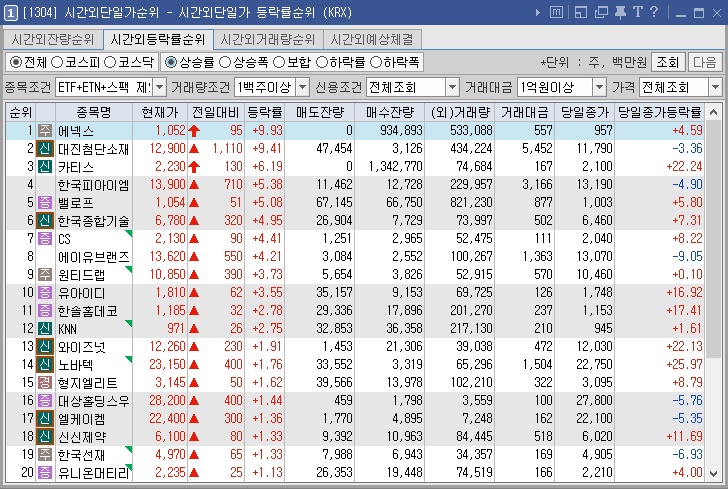Click the 증 badge icon beside 유아이디

(45, 293)
